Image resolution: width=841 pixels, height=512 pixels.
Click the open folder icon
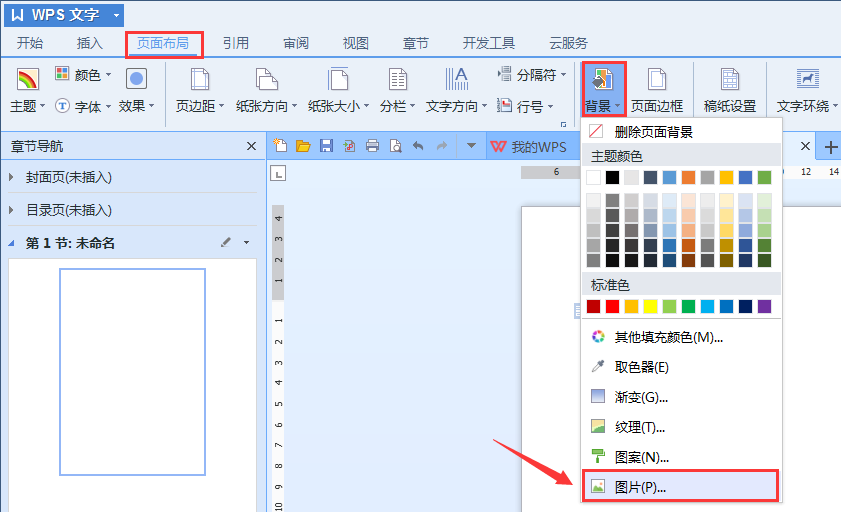pos(303,145)
